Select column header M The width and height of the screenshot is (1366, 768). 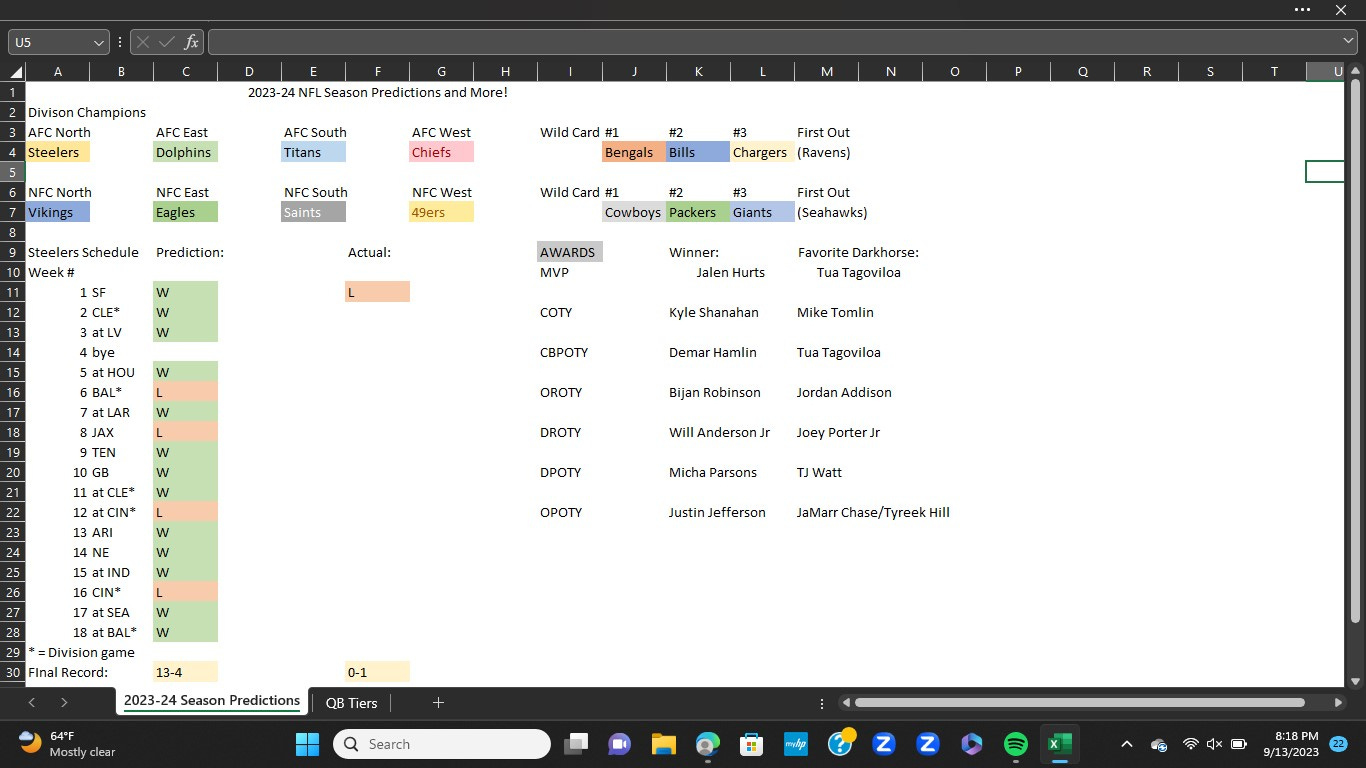click(x=826, y=72)
